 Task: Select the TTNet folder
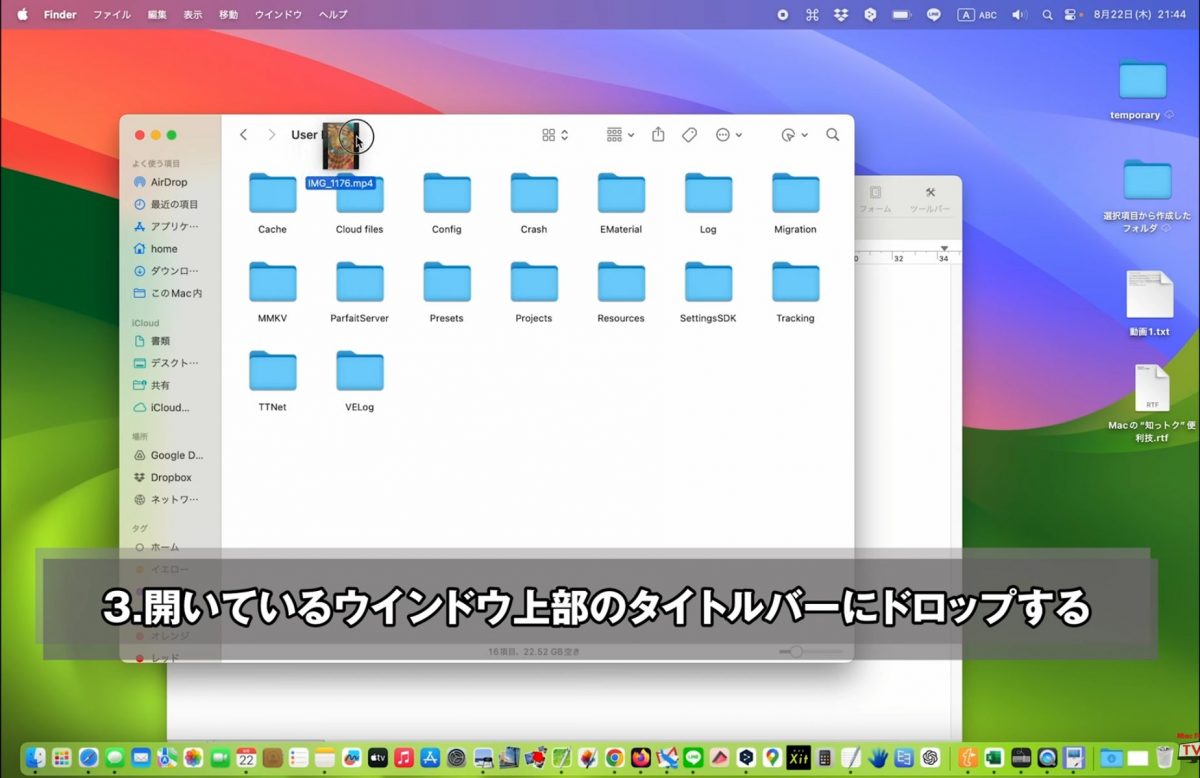coord(272,382)
